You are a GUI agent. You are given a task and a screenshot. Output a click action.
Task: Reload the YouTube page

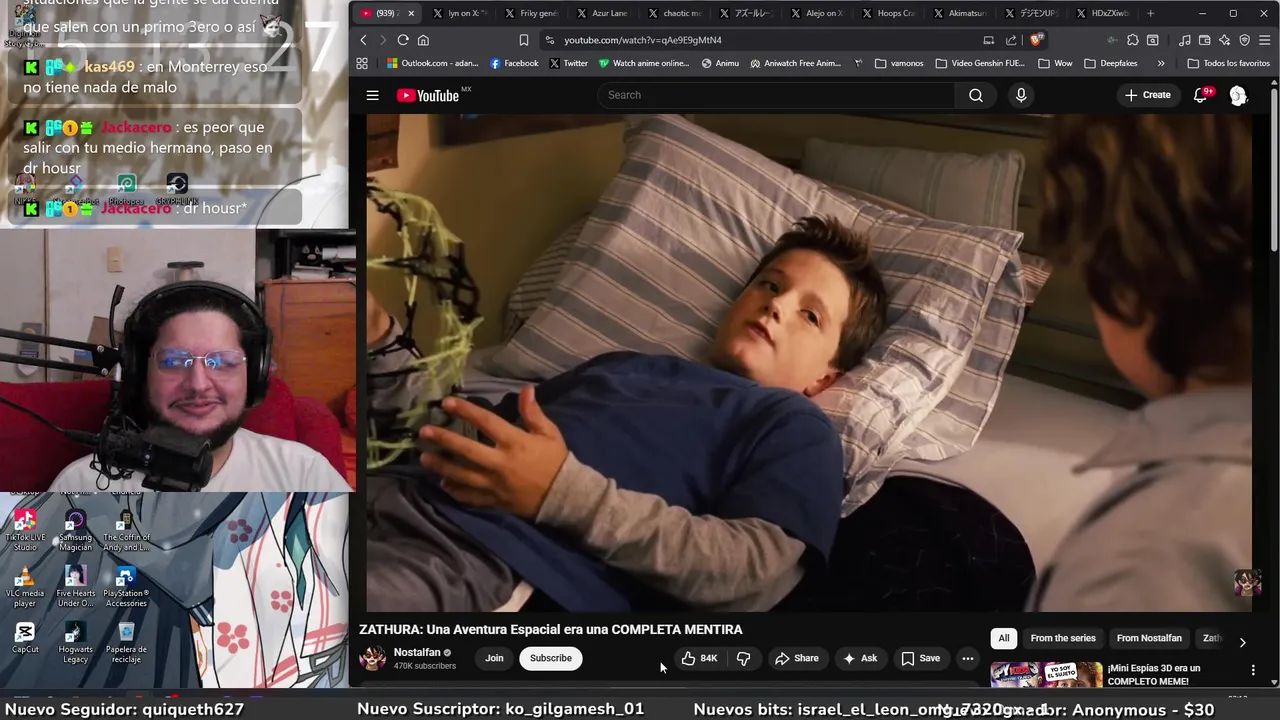pyautogui.click(x=403, y=40)
